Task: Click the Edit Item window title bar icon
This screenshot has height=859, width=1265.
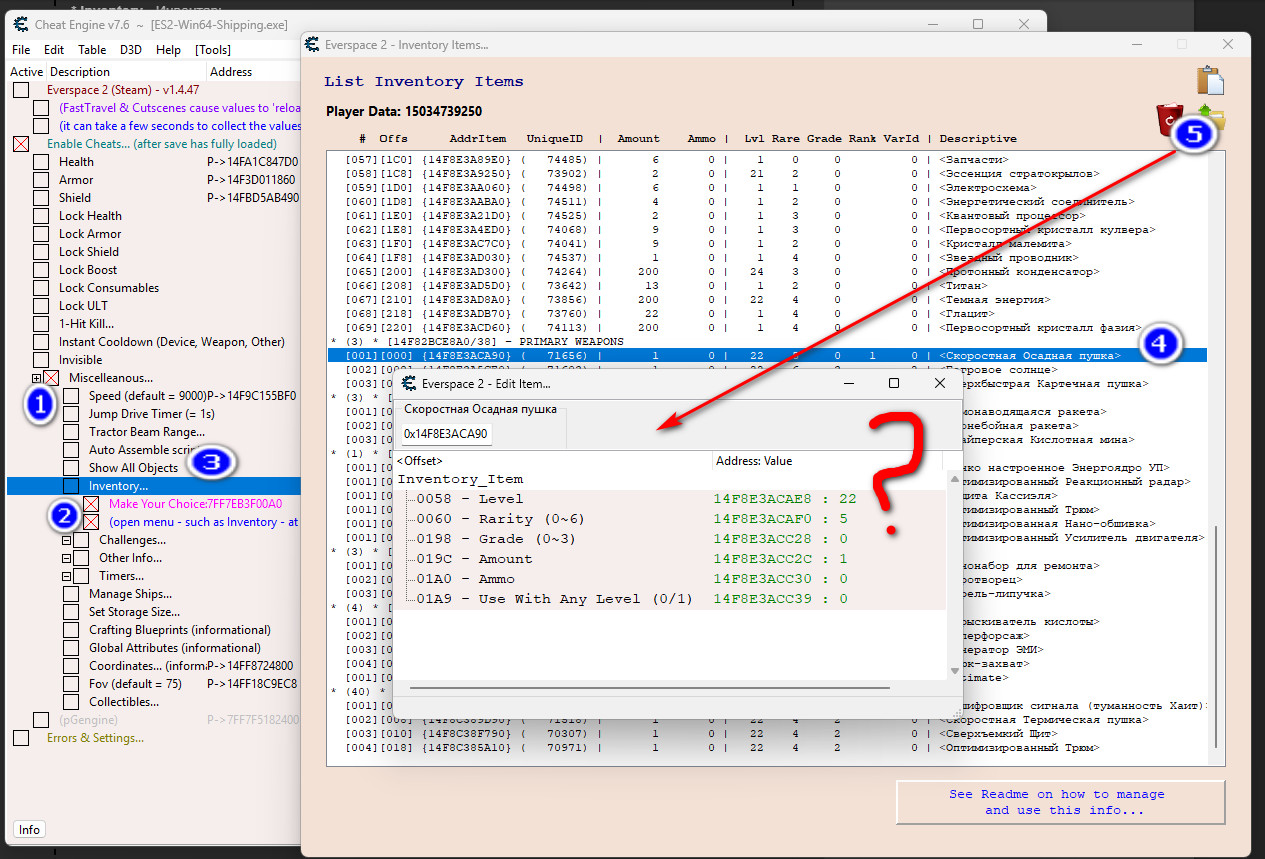Action: [x=408, y=383]
